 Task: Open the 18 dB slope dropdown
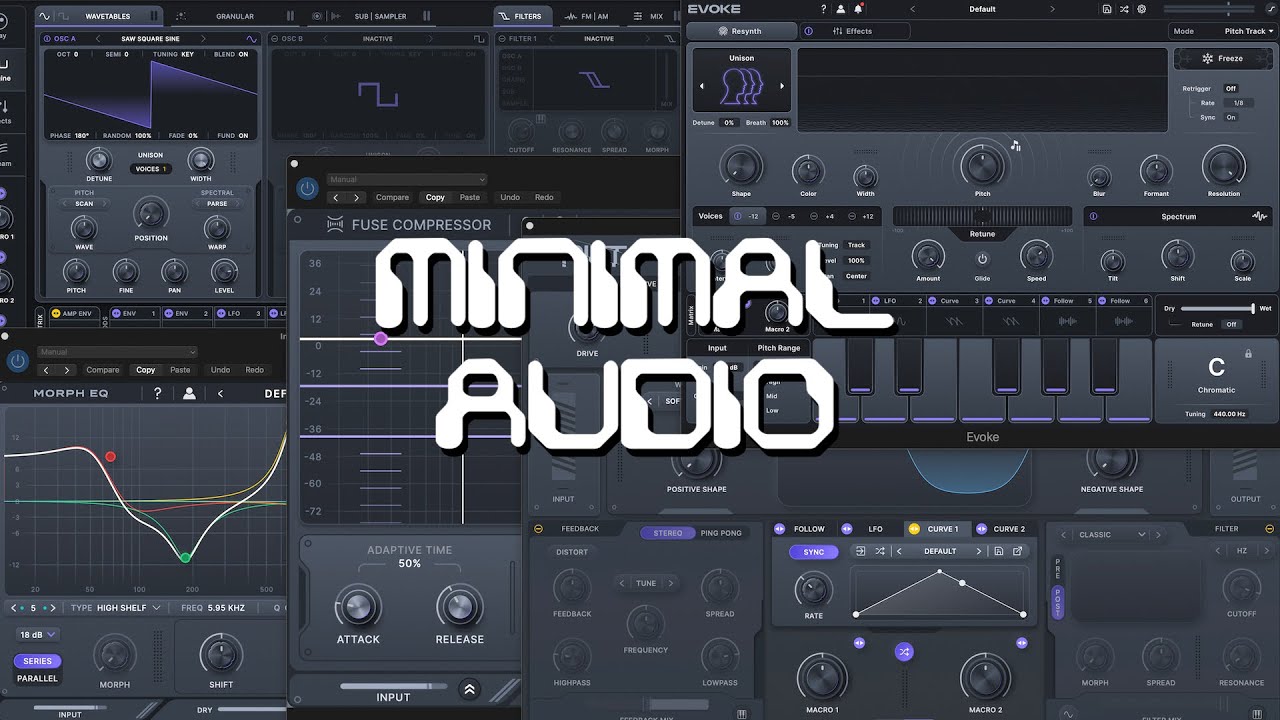pyautogui.click(x=38, y=635)
